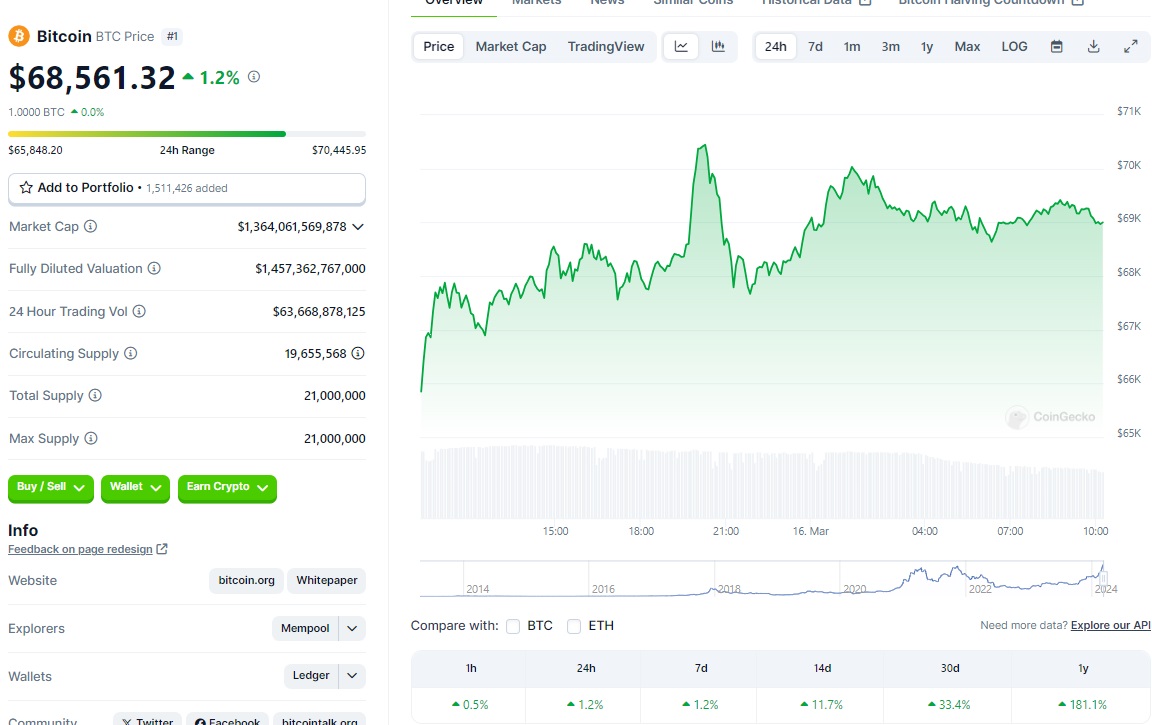Set chart range to 3m
Screen dimensions: 1152x725
point(890,46)
